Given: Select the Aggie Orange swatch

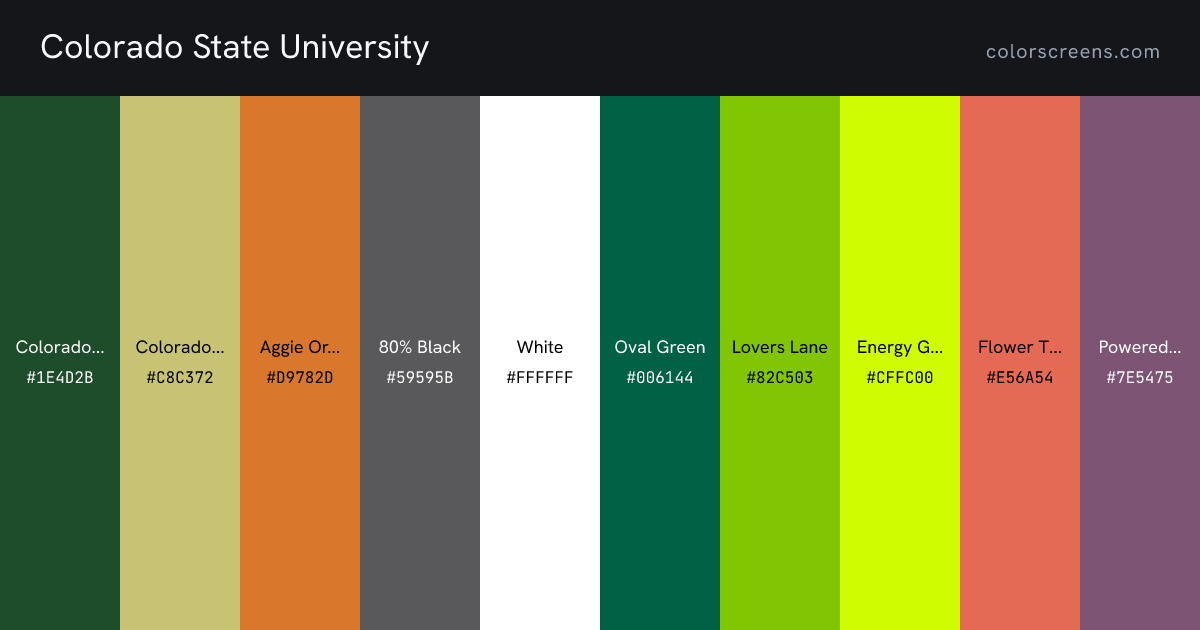Looking at the screenshot, I should pyautogui.click(x=300, y=363).
